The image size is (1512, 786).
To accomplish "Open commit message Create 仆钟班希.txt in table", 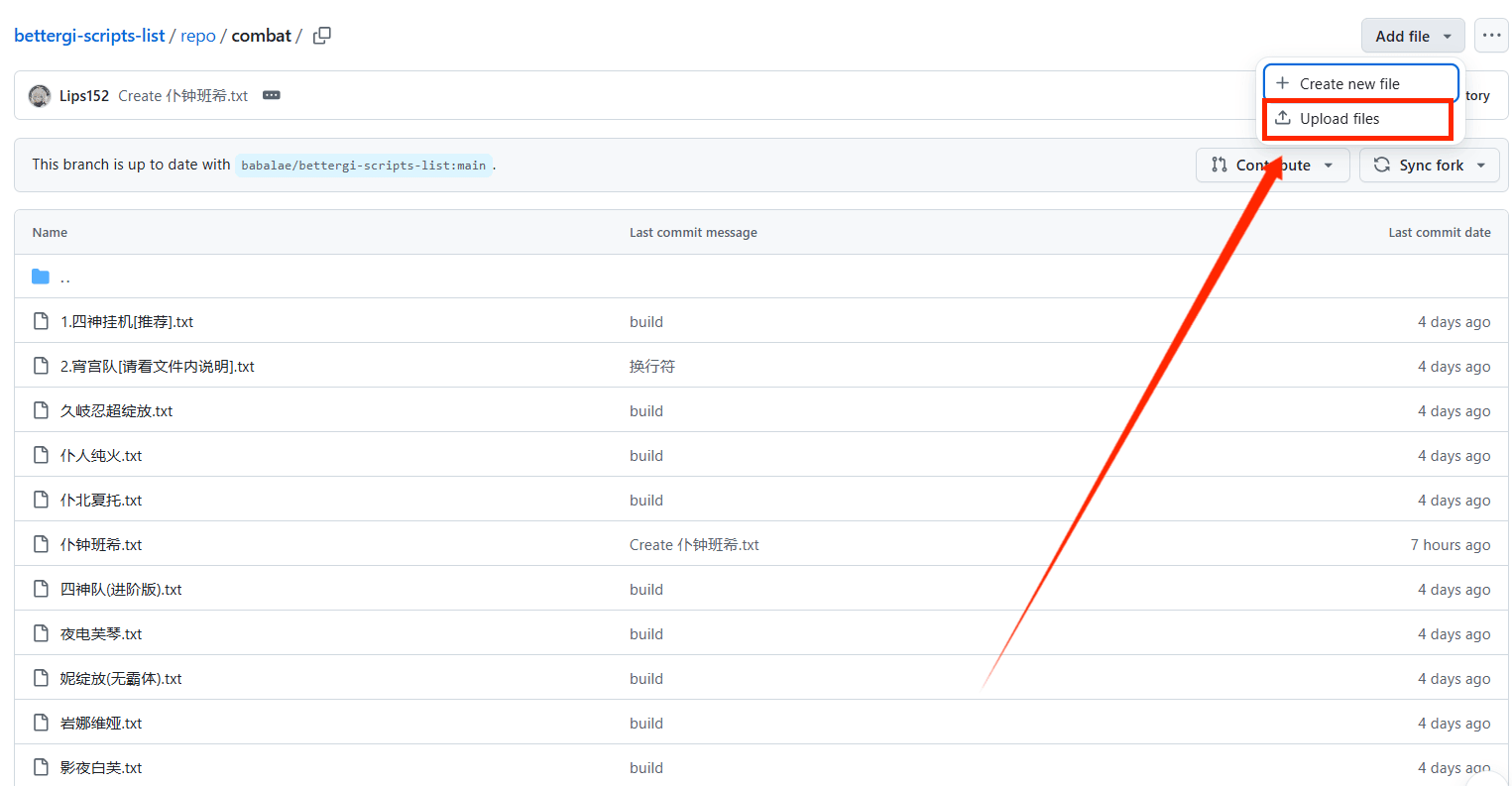I will [x=694, y=545].
